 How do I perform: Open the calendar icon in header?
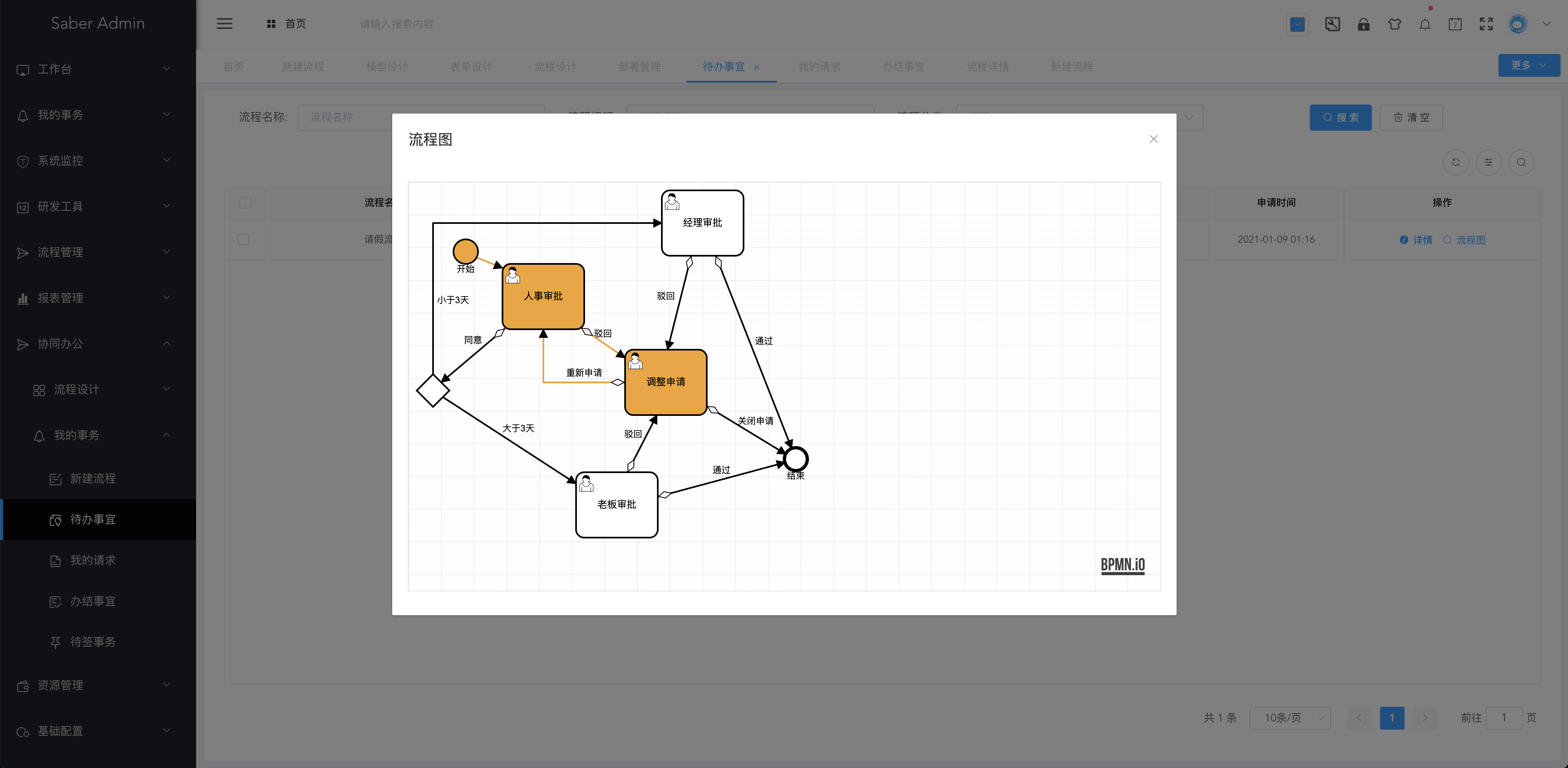(1455, 25)
